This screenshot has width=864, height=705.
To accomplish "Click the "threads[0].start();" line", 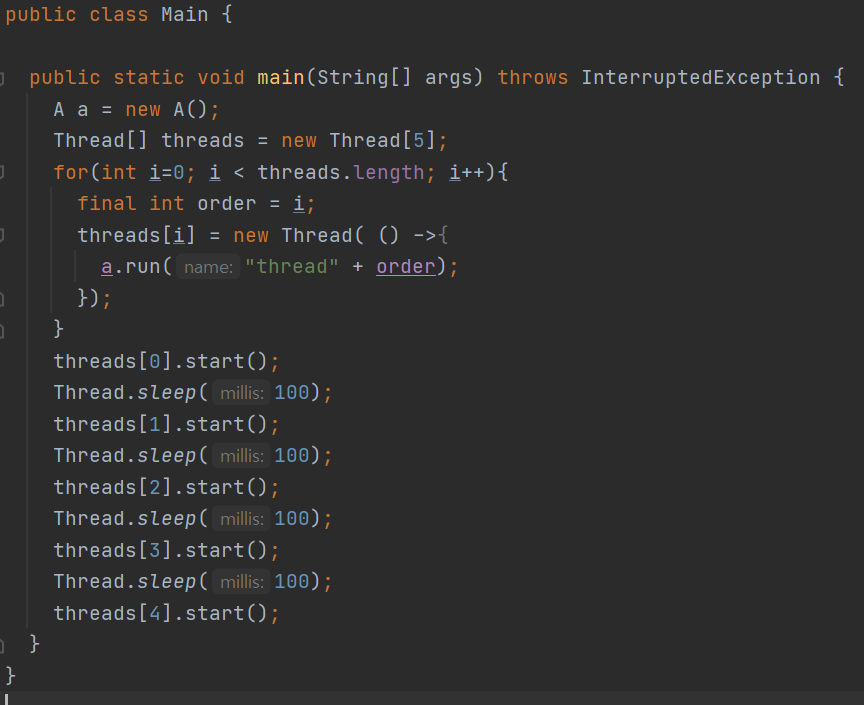I will [166, 362].
